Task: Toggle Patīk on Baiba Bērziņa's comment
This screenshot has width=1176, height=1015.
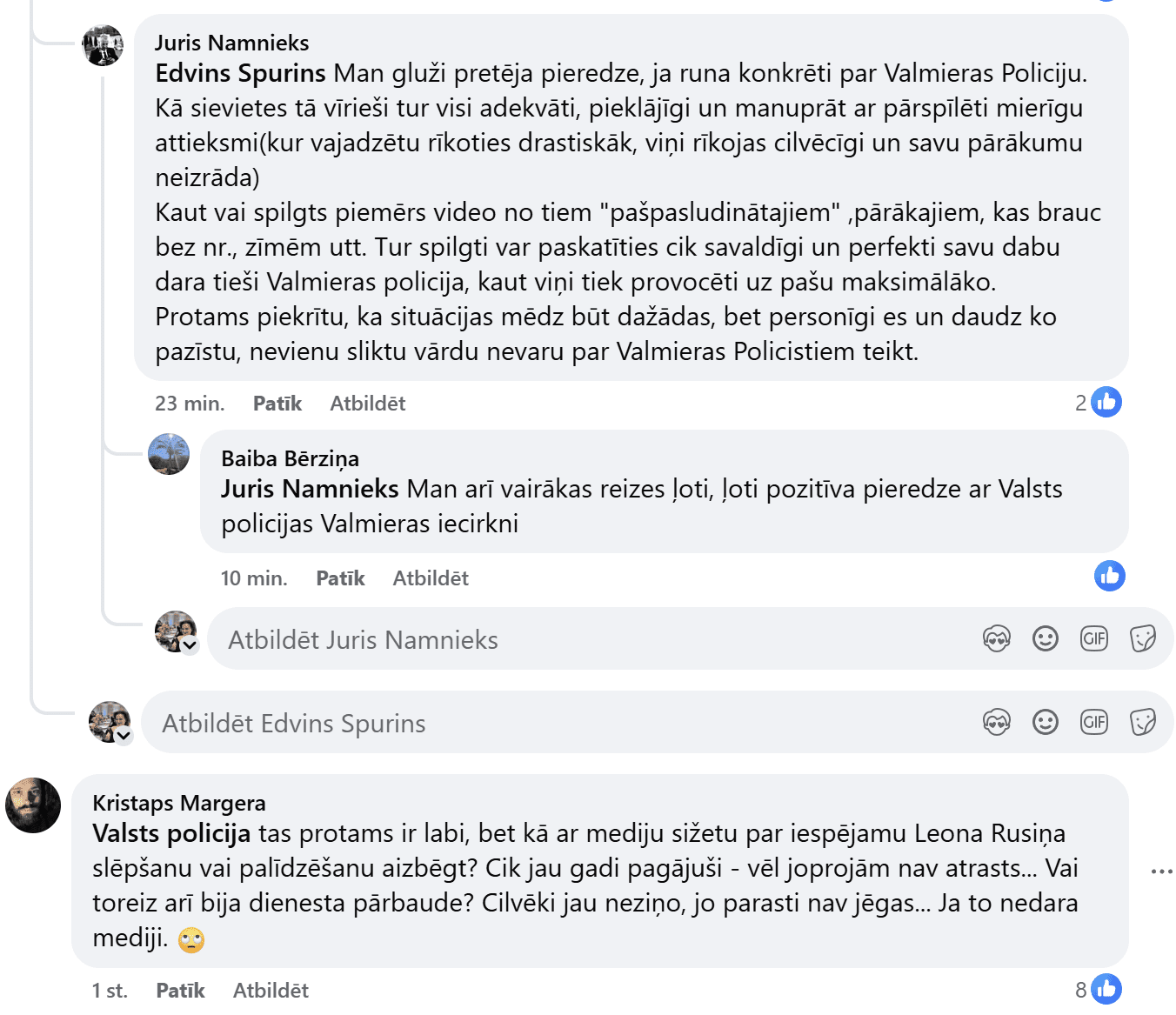Action: coord(340,578)
